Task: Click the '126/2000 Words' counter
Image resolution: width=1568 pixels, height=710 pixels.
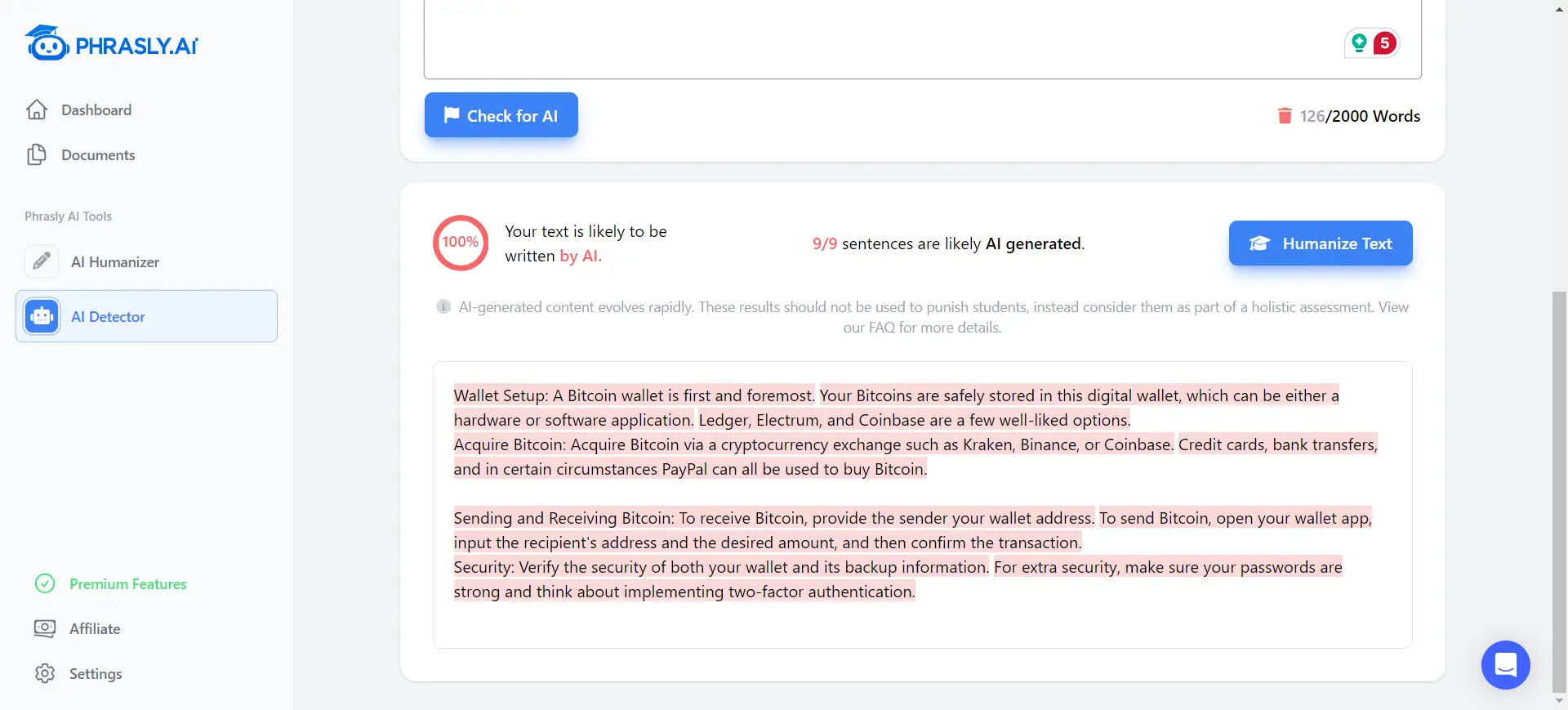Action: pos(1360,116)
